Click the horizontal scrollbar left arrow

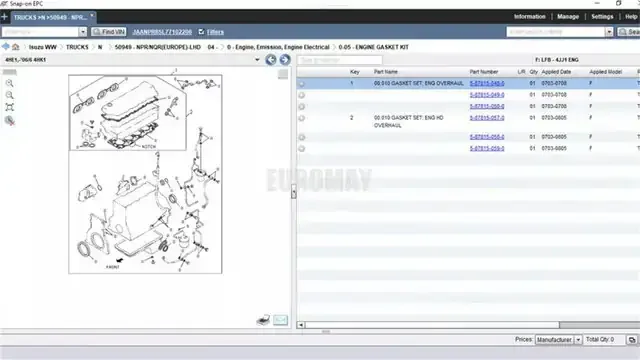[301, 325]
